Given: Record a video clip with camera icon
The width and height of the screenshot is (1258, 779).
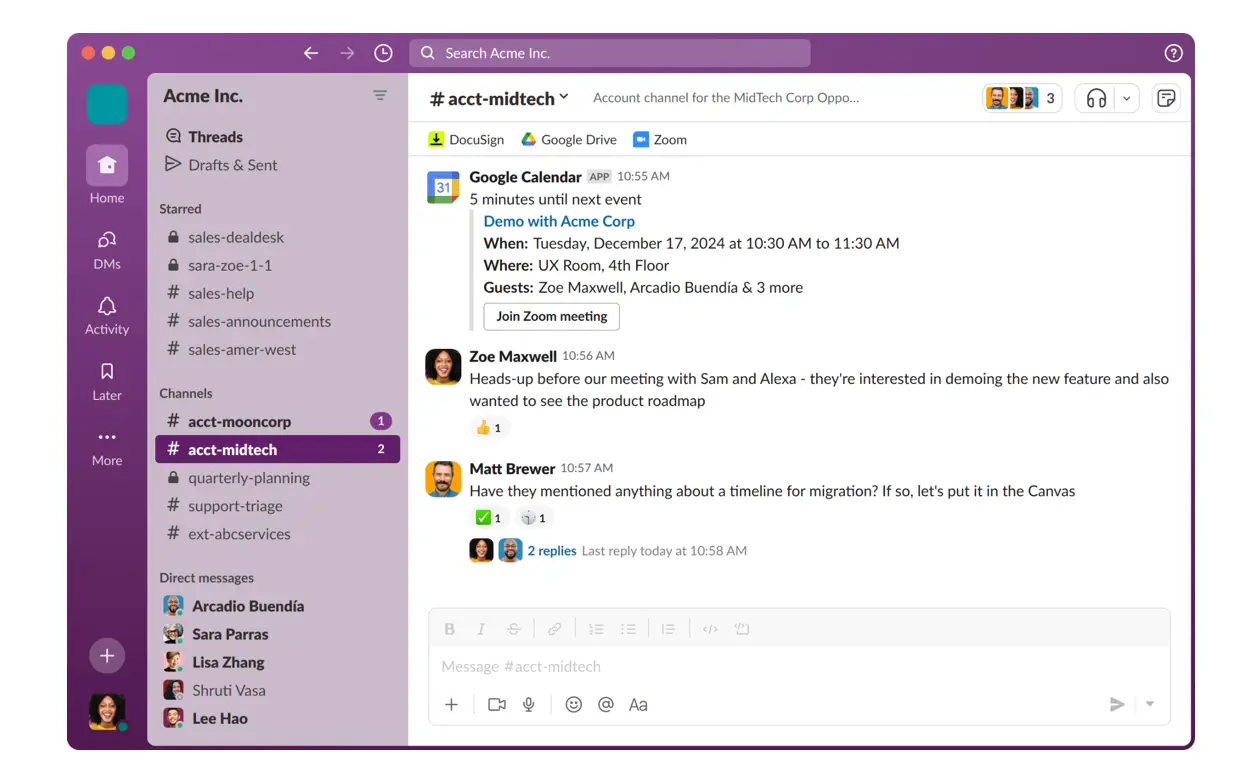Looking at the screenshot, I should (496, 705).
